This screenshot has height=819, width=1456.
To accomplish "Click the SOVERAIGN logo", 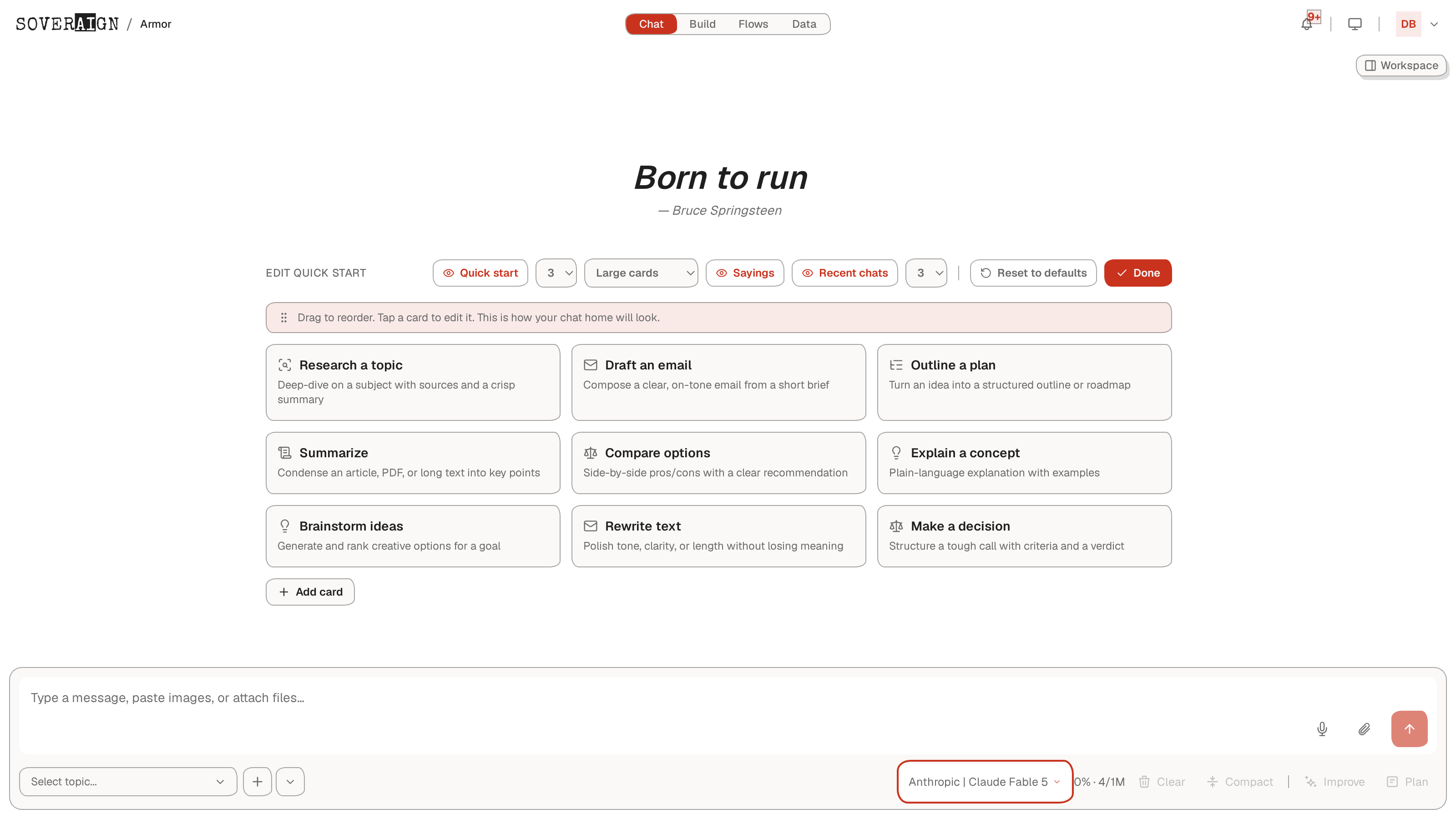I will pos(67,23).
